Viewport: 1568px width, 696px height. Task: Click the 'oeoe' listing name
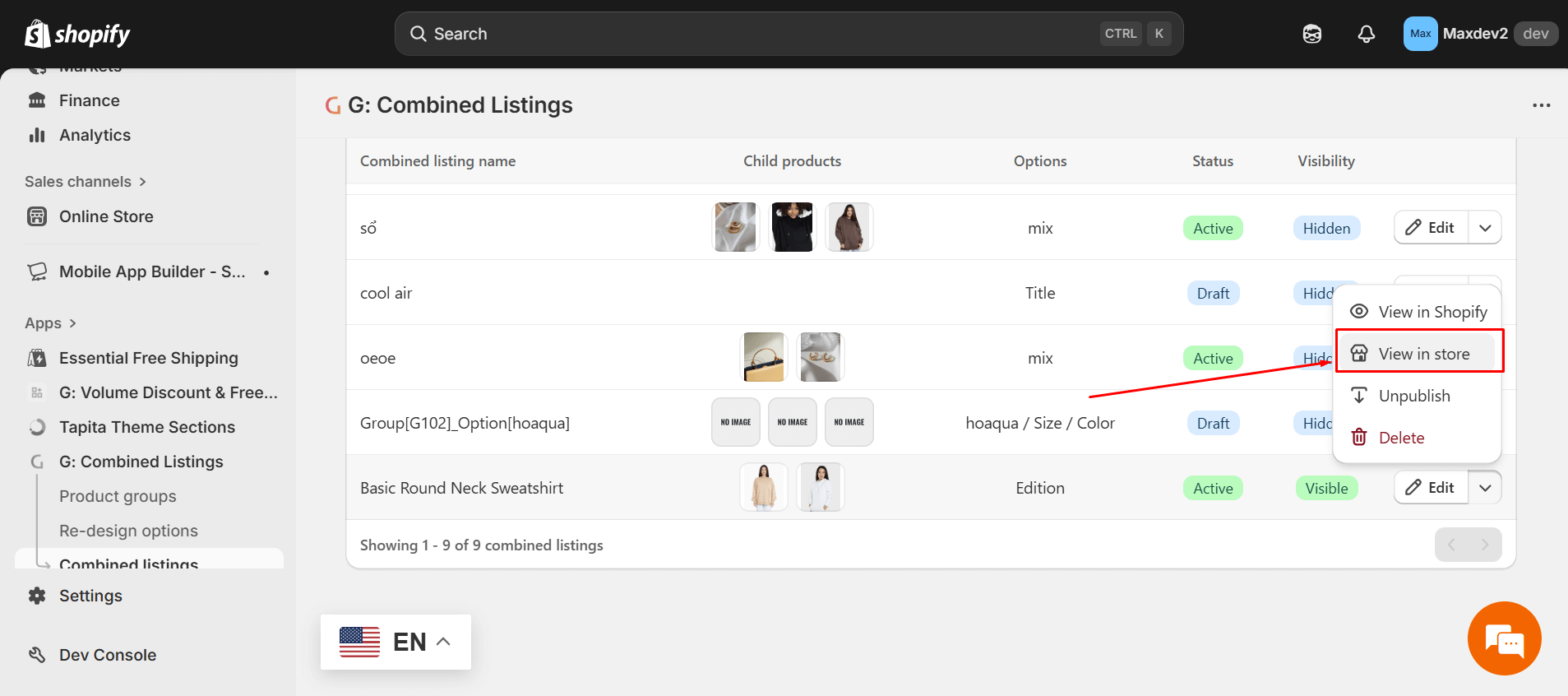tap(377, 358)
